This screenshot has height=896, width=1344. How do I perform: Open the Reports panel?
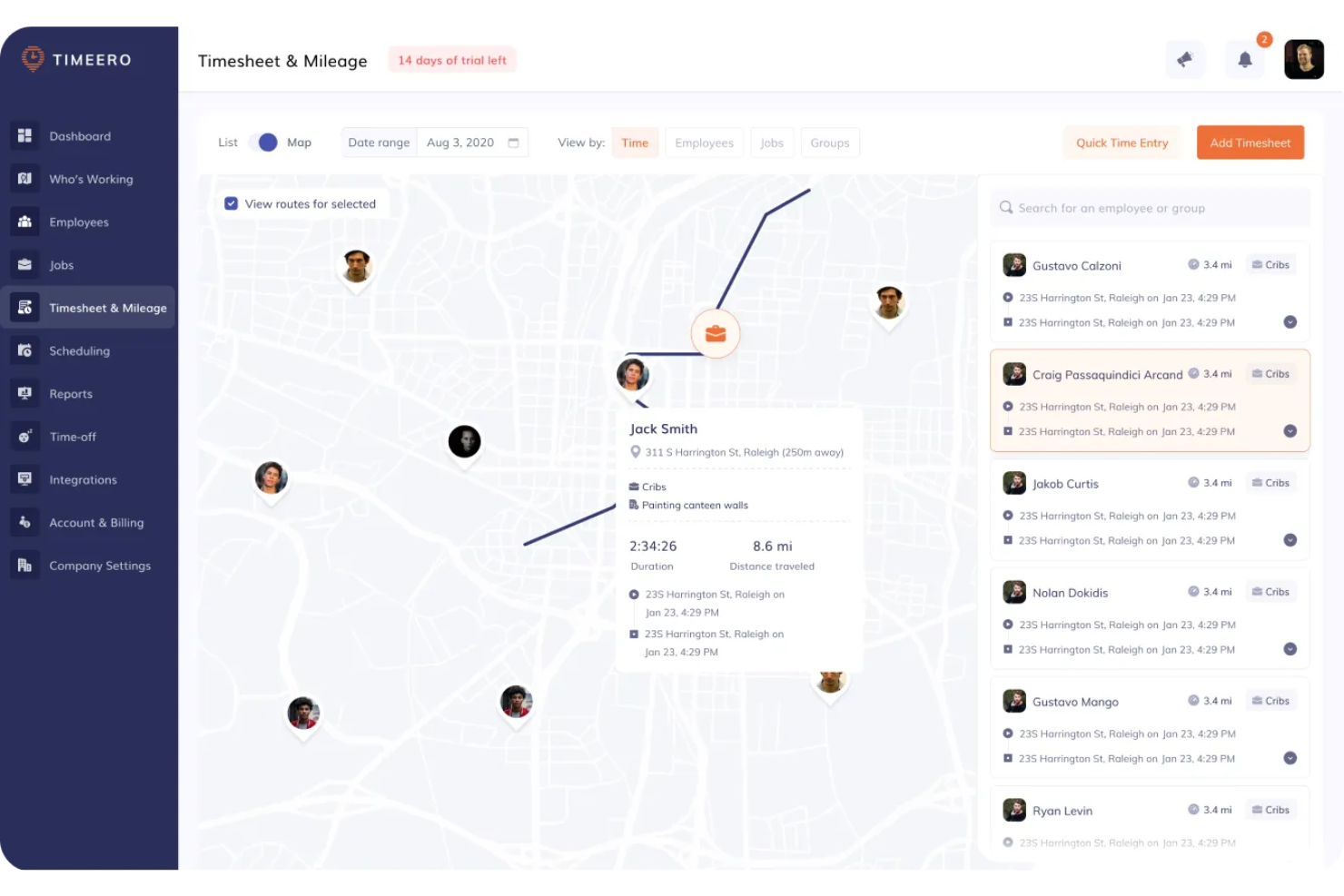pos(71,393)
